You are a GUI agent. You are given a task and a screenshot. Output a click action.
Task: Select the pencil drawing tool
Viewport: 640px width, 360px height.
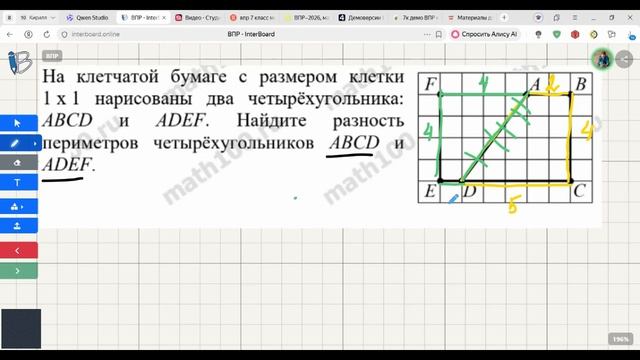[15, 143]
